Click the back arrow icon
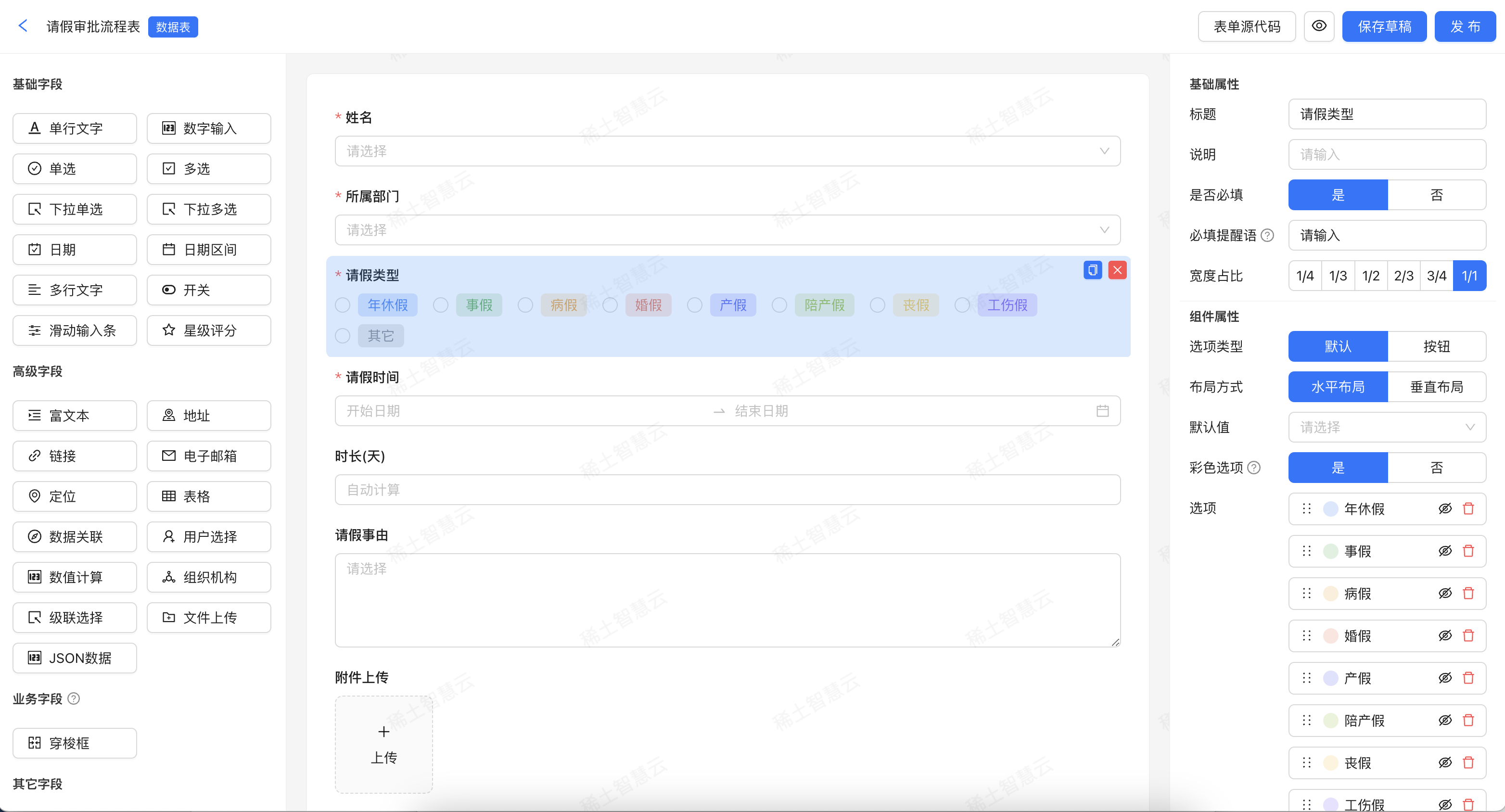 point(23,25)
